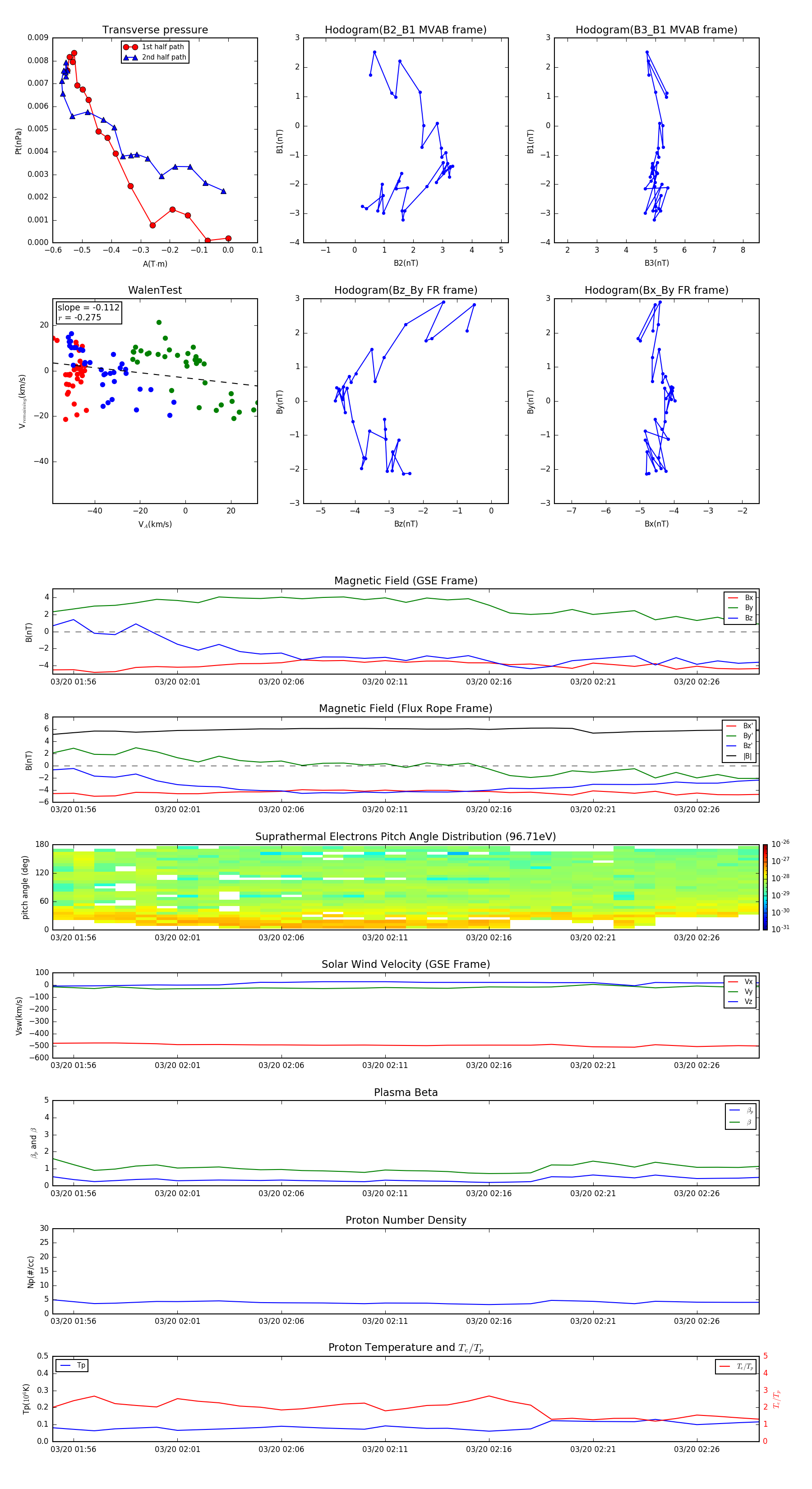Click '03/20 02:11' tick under GSE magnetic field plot

[x=385, y=682]
